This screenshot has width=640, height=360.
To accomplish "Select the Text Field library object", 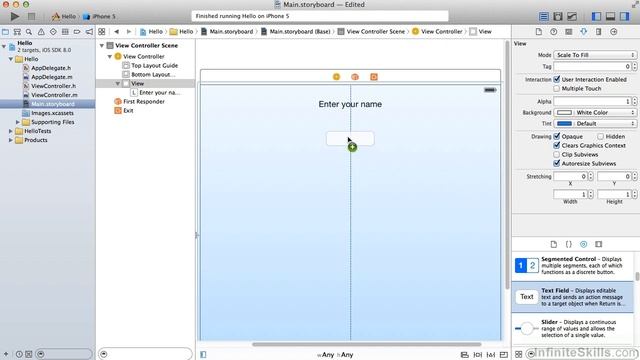I will pos(573,297).
